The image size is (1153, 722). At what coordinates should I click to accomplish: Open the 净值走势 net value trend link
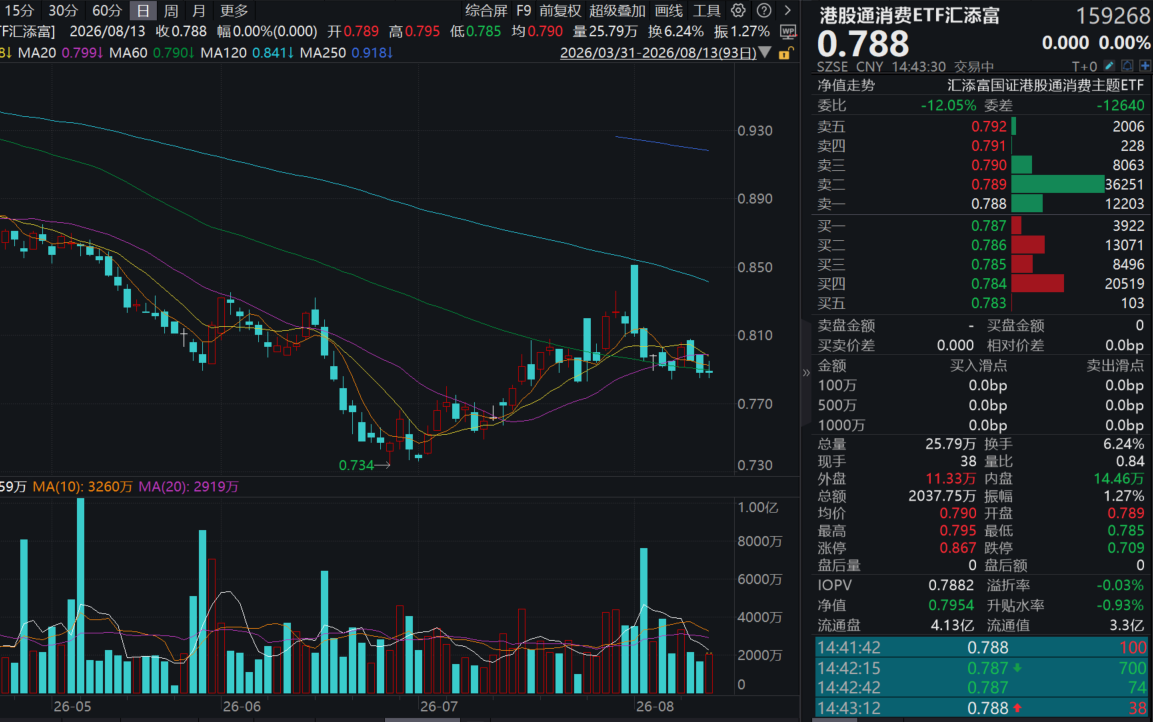[x=846, y=85]
